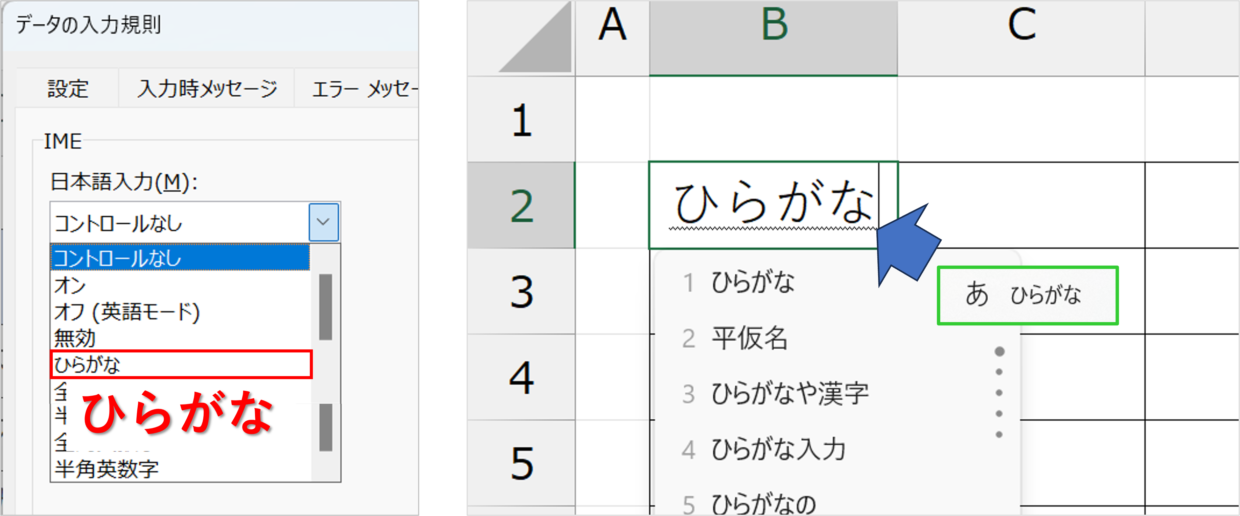Open the エラー メッセージ tab
The image size is (1240, 516).
[357, 89]
